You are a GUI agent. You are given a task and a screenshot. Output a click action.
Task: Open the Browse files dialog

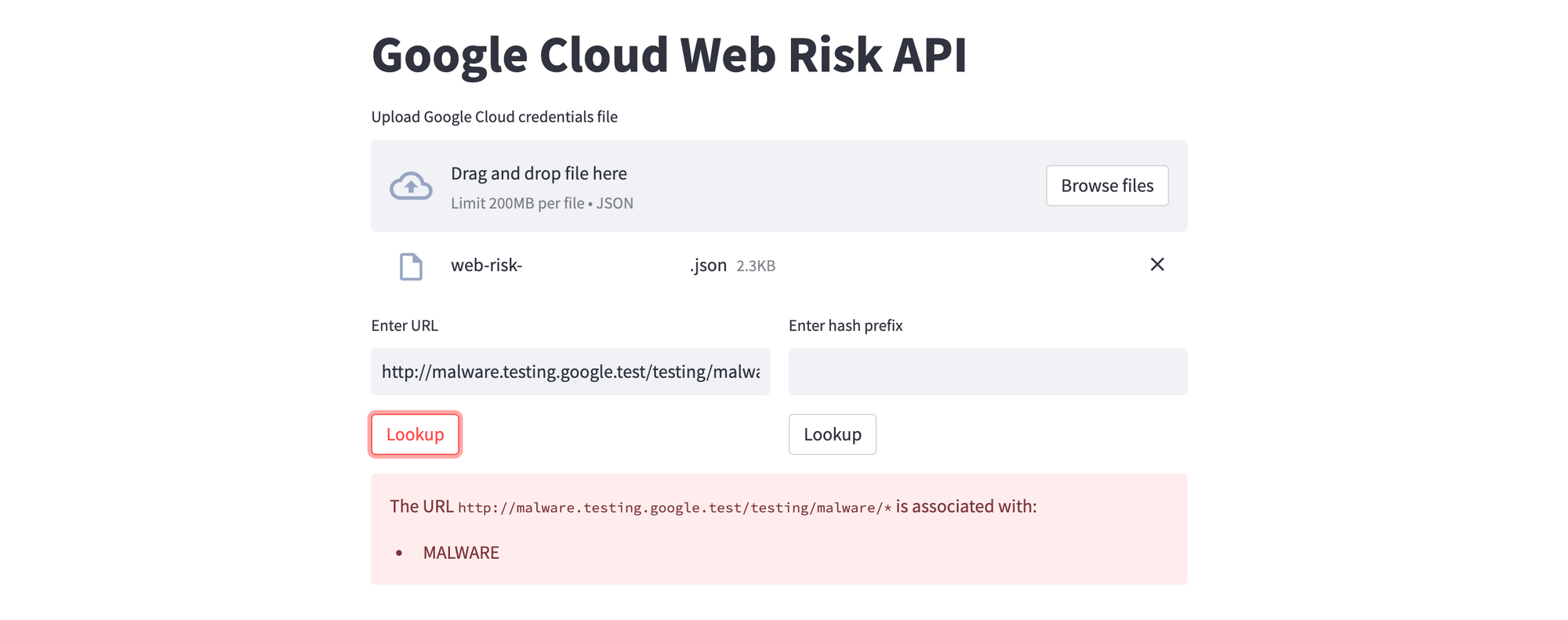click(x=1107, y=186)
